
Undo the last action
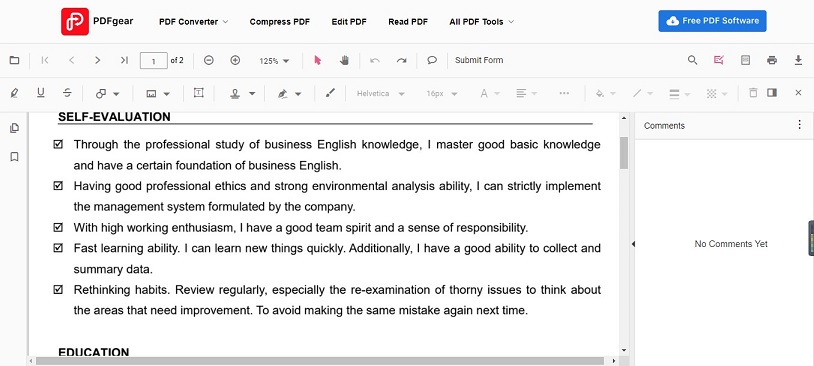375,60
